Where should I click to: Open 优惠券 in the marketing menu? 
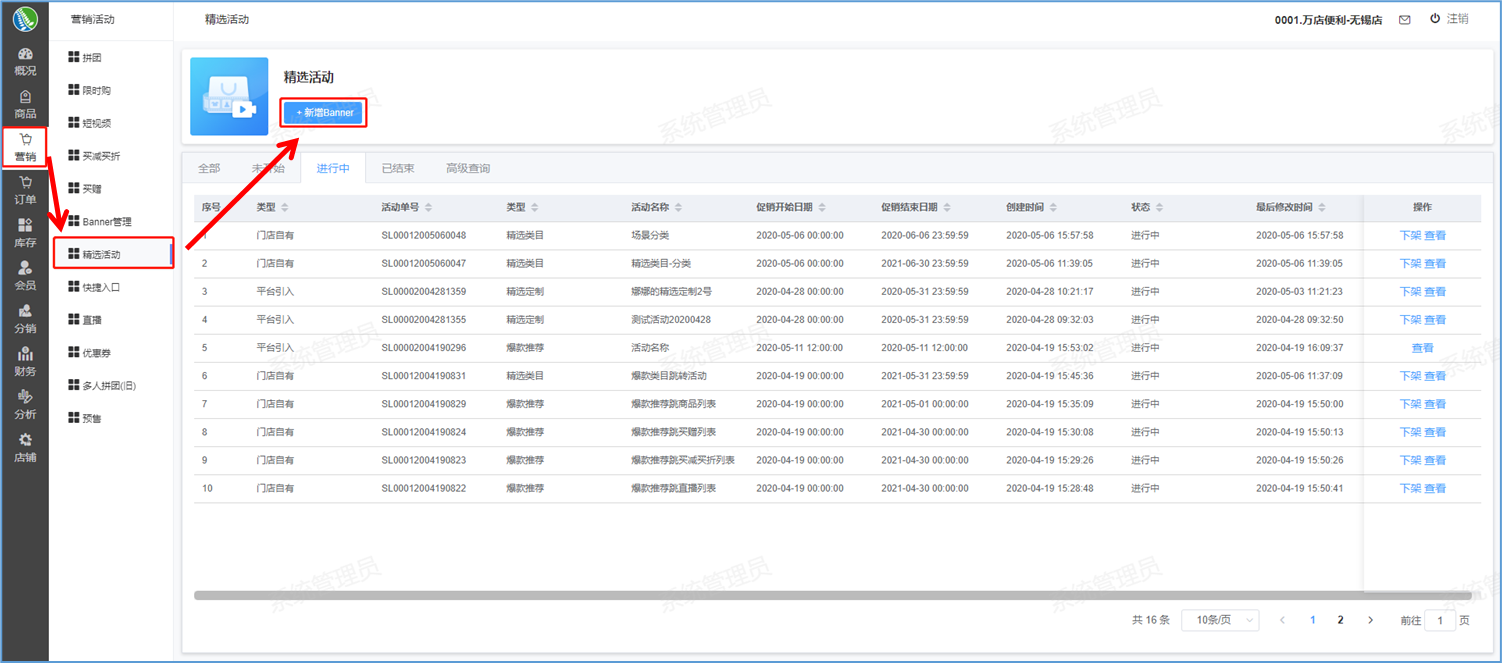click(x=96, y=353)
